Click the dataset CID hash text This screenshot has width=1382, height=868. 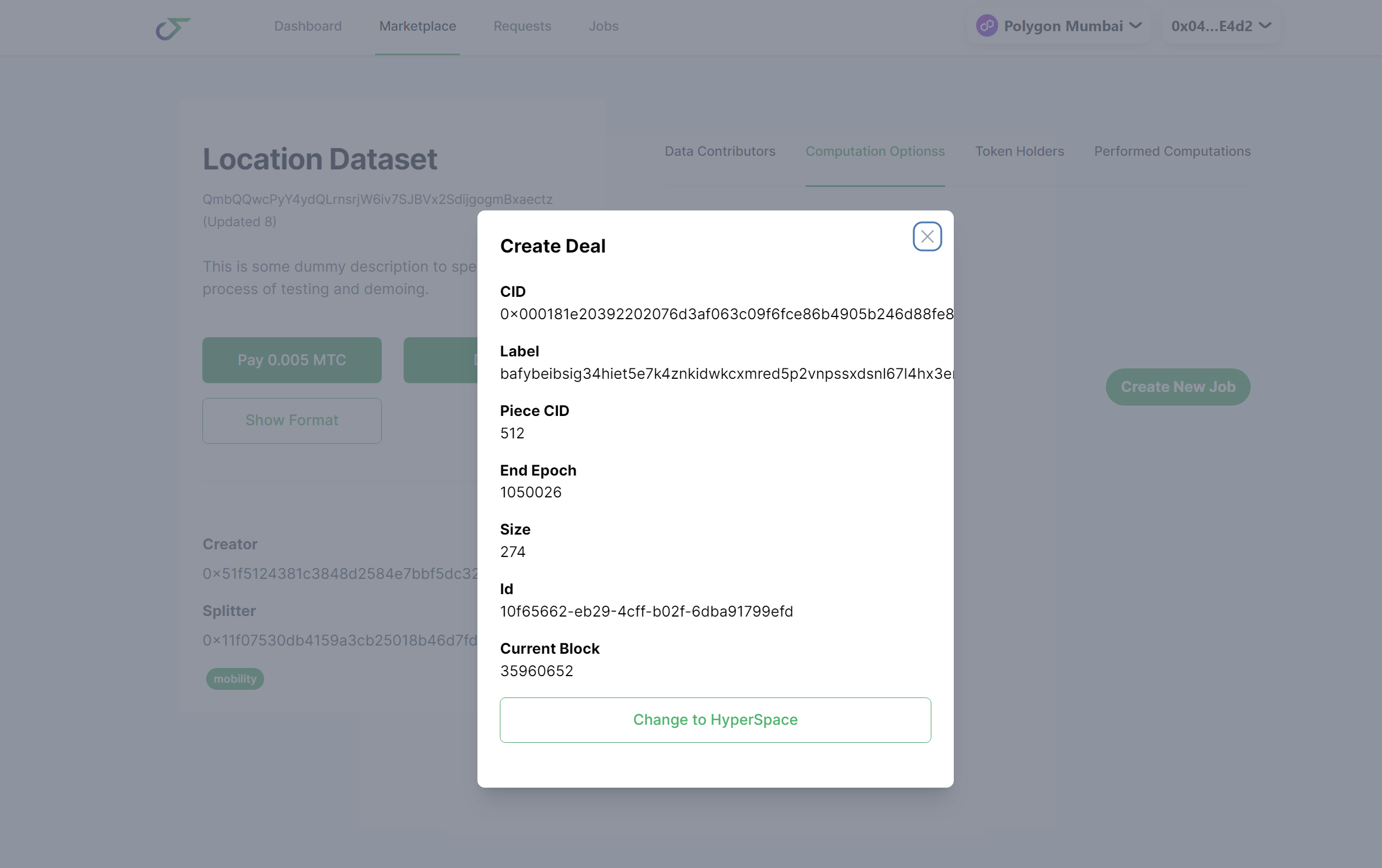click(x=377, y=200)
